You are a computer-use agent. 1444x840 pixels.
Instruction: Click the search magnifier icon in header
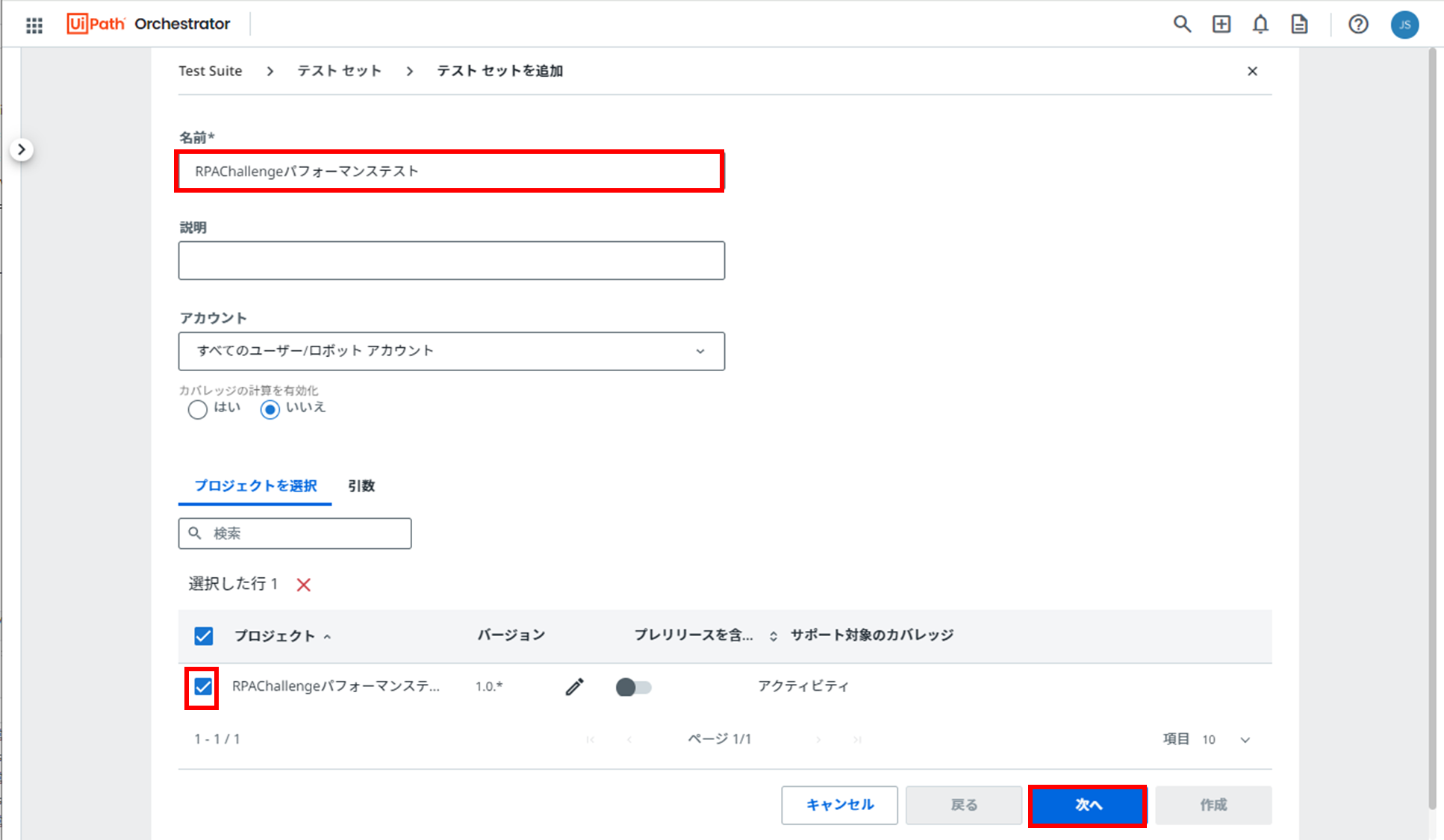pyautogui.click(x=1181, y=24)
